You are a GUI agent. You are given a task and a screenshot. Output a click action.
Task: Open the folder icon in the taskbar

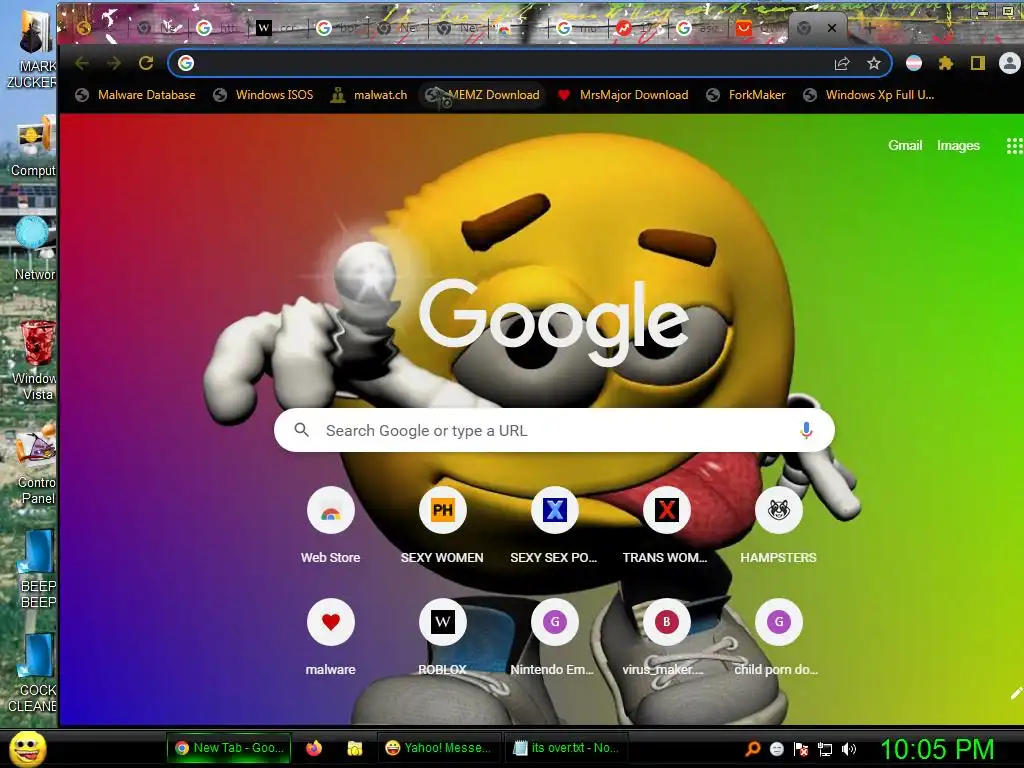(x=355, y=748)
